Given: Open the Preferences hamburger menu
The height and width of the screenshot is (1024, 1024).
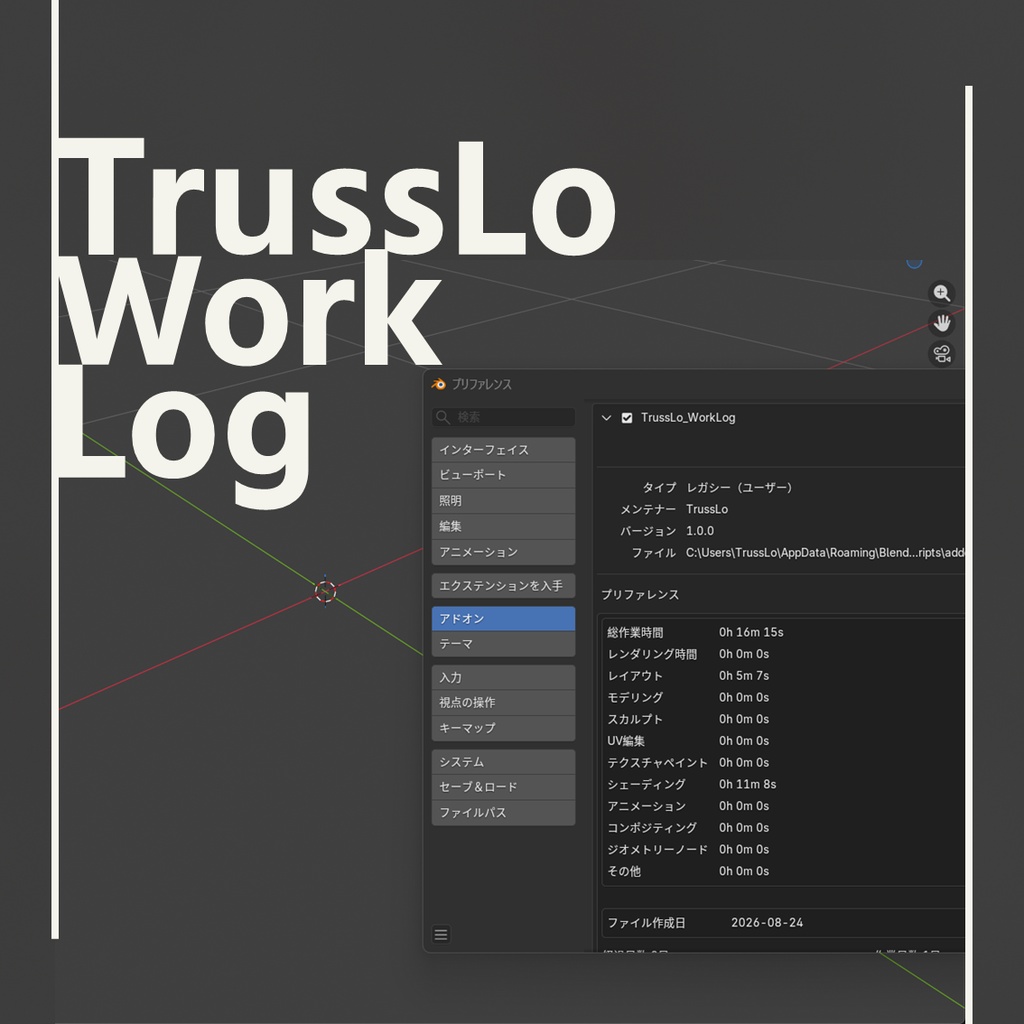Looking at the screenshot, I should 441,935.
